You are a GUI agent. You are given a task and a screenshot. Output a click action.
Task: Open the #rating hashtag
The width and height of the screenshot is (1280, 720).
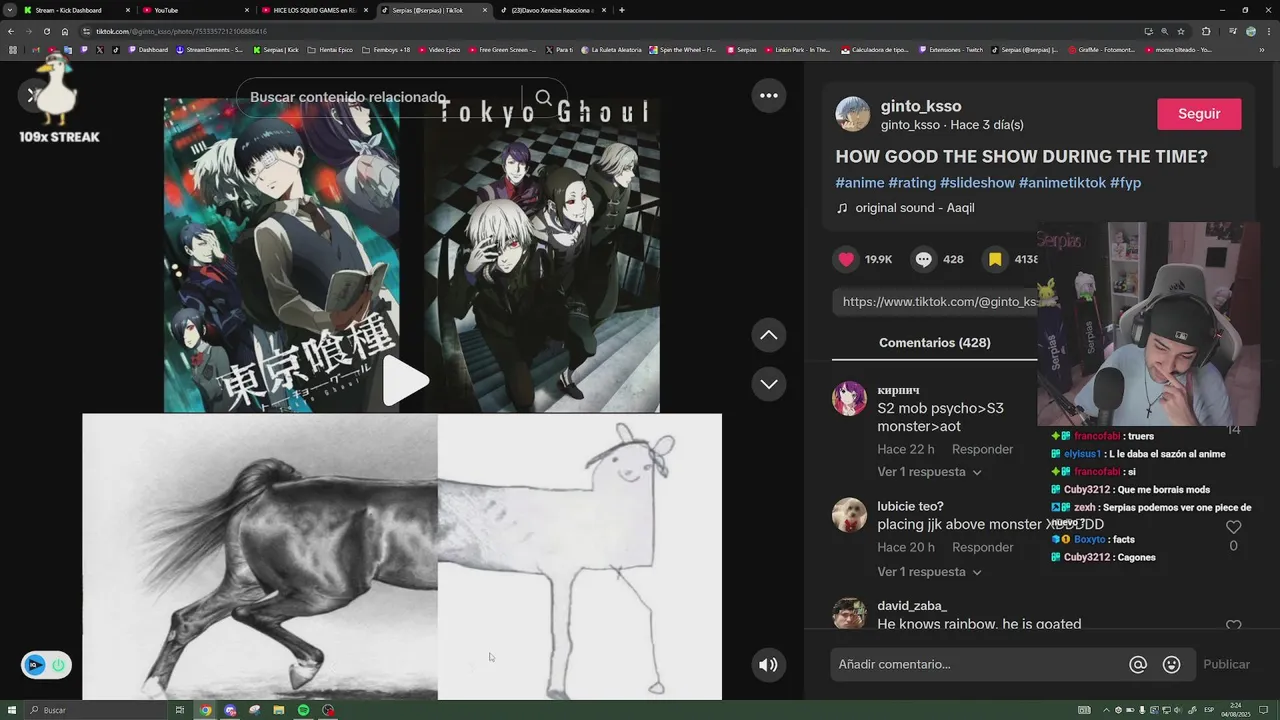(x=912, y=183)
